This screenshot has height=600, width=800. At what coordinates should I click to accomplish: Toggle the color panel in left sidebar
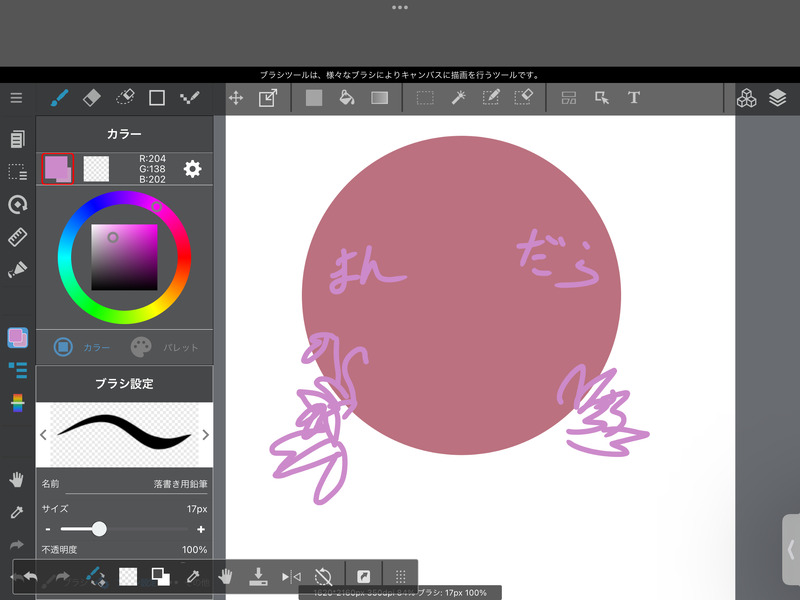pyautogui.click(x=17, y=338)
